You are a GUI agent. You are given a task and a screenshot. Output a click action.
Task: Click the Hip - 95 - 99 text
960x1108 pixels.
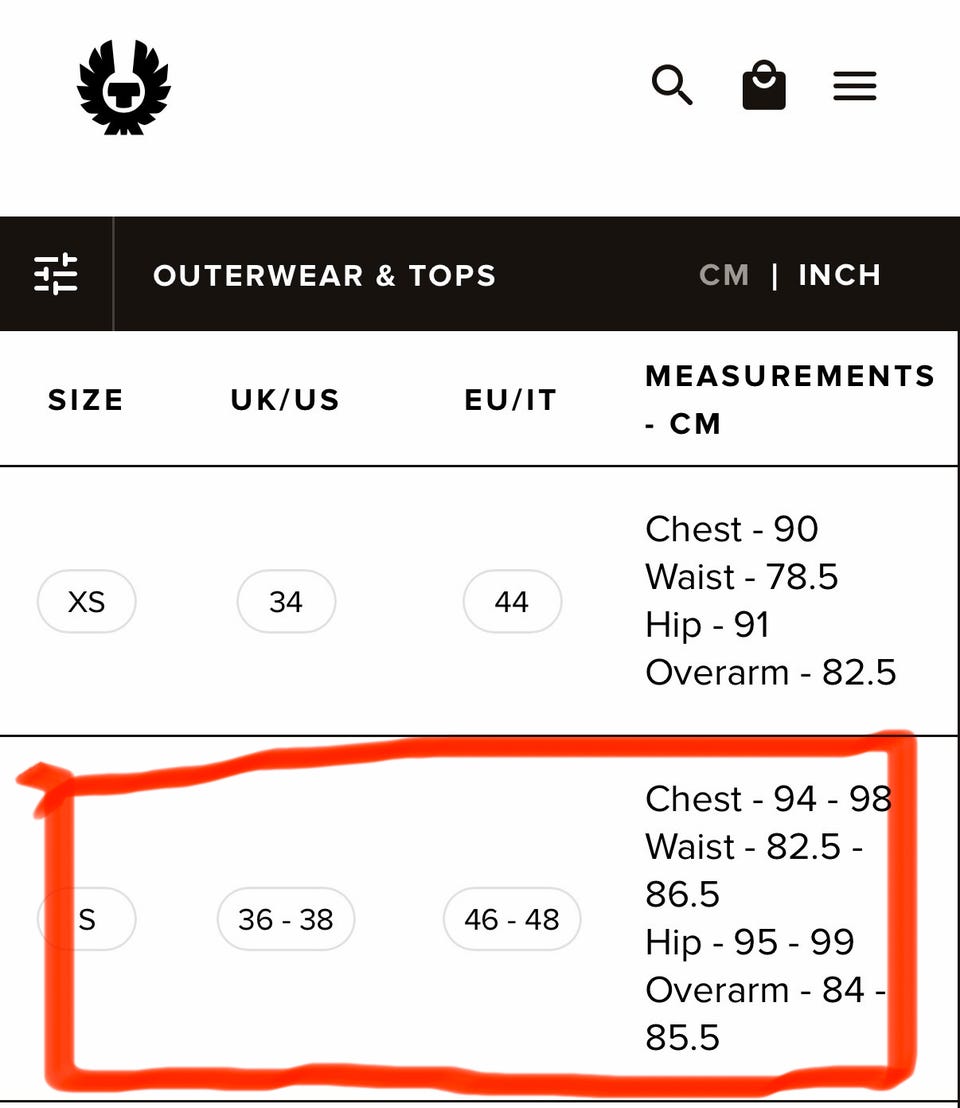click(x=750, y=942)
